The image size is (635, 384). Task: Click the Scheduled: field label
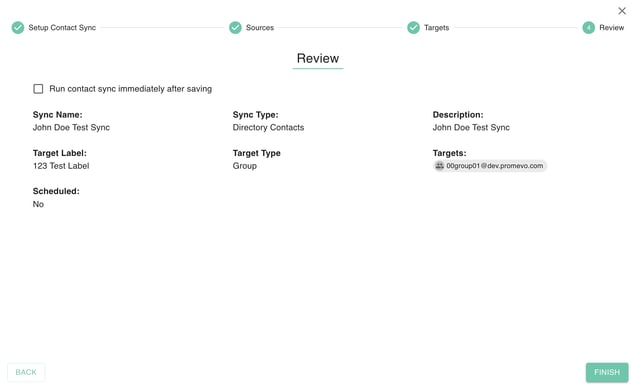point(56,191)
